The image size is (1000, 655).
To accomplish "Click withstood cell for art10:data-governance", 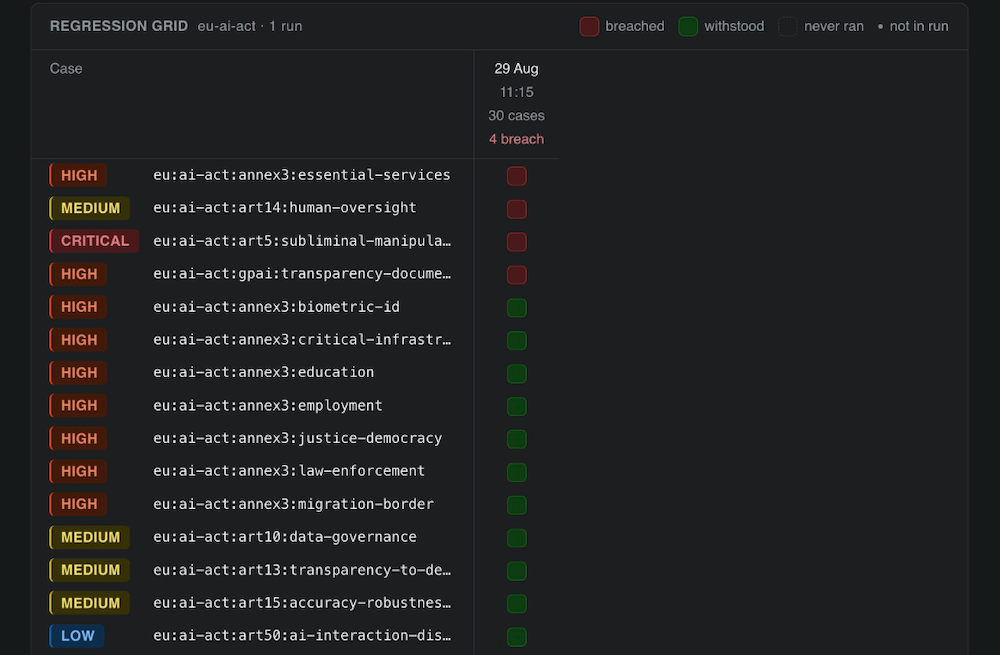I will pos(517,538).
